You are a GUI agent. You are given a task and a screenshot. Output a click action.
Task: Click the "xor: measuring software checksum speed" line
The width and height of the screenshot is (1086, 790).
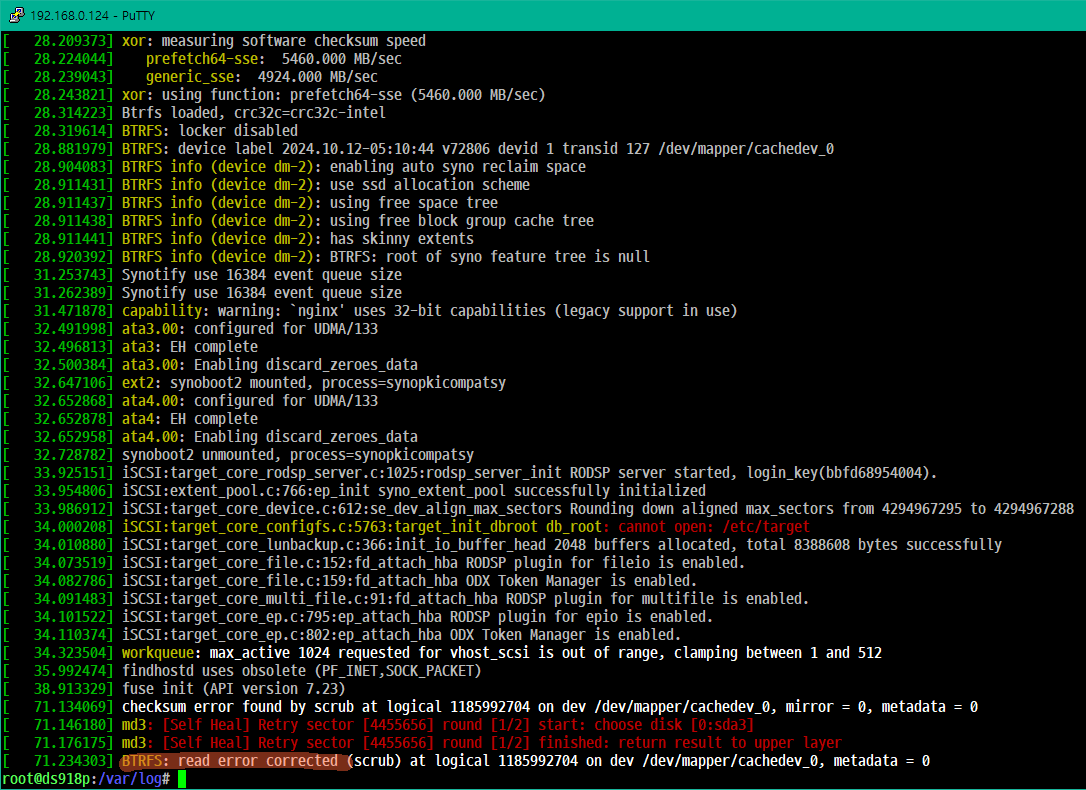pos(273,41)
